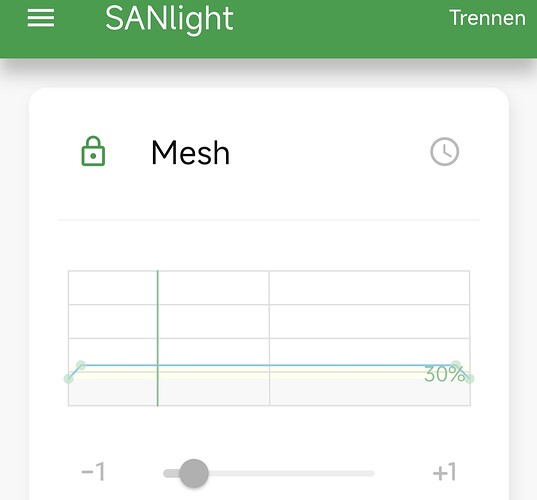The image size is (537, 500).
Task: Click the top-right cell of chart grid
Action: (370, 288)
